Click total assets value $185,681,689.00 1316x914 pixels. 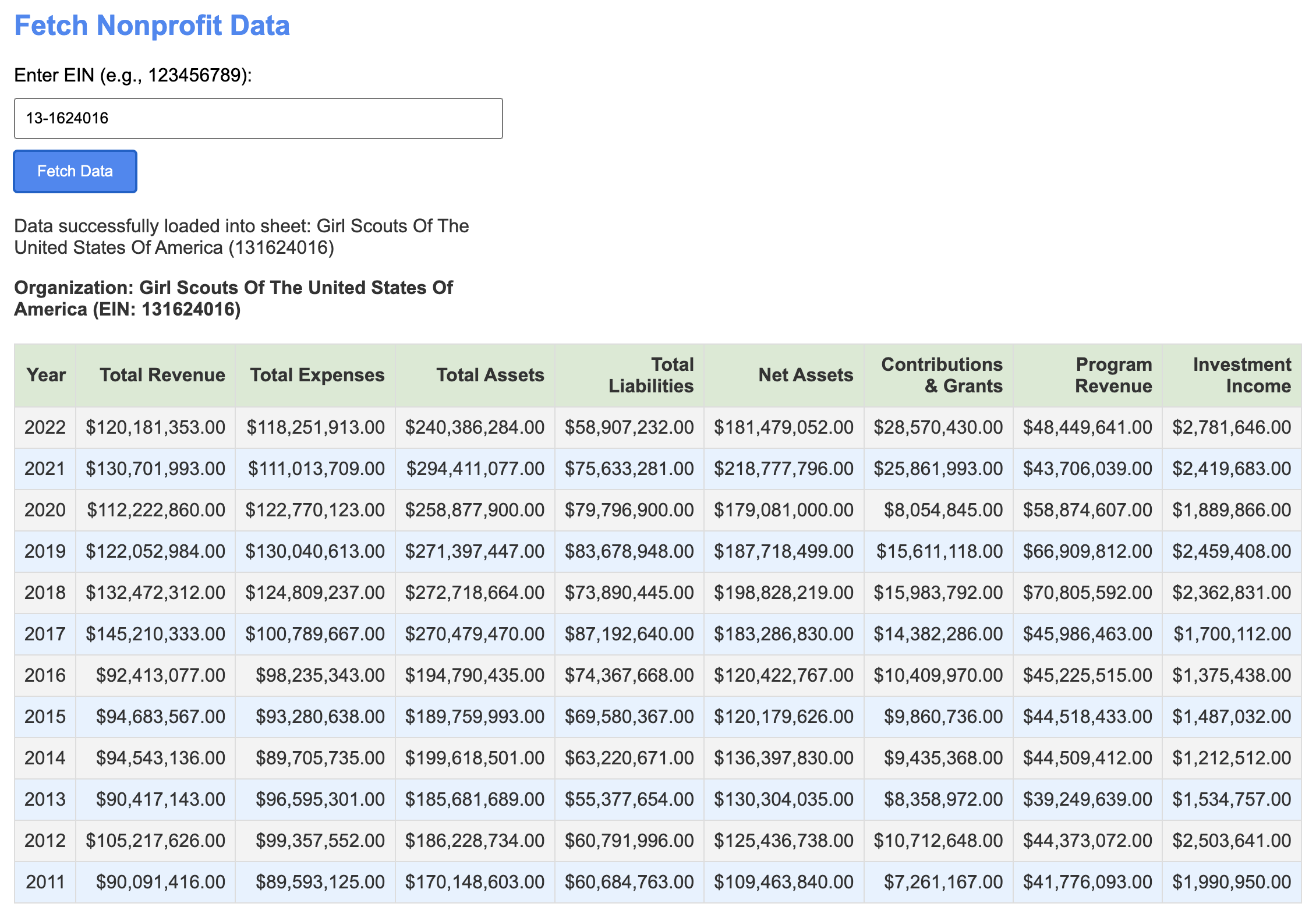coord(475,799)
